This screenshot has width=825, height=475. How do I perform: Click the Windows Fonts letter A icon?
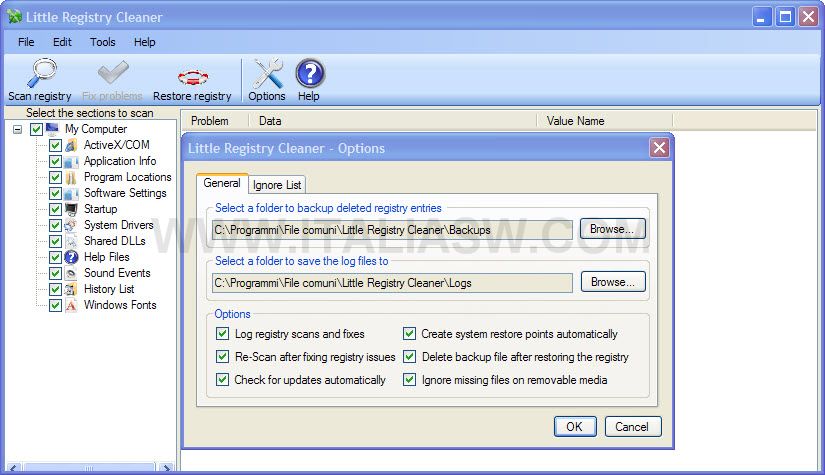pyautogui.click(x=71, y=306)
